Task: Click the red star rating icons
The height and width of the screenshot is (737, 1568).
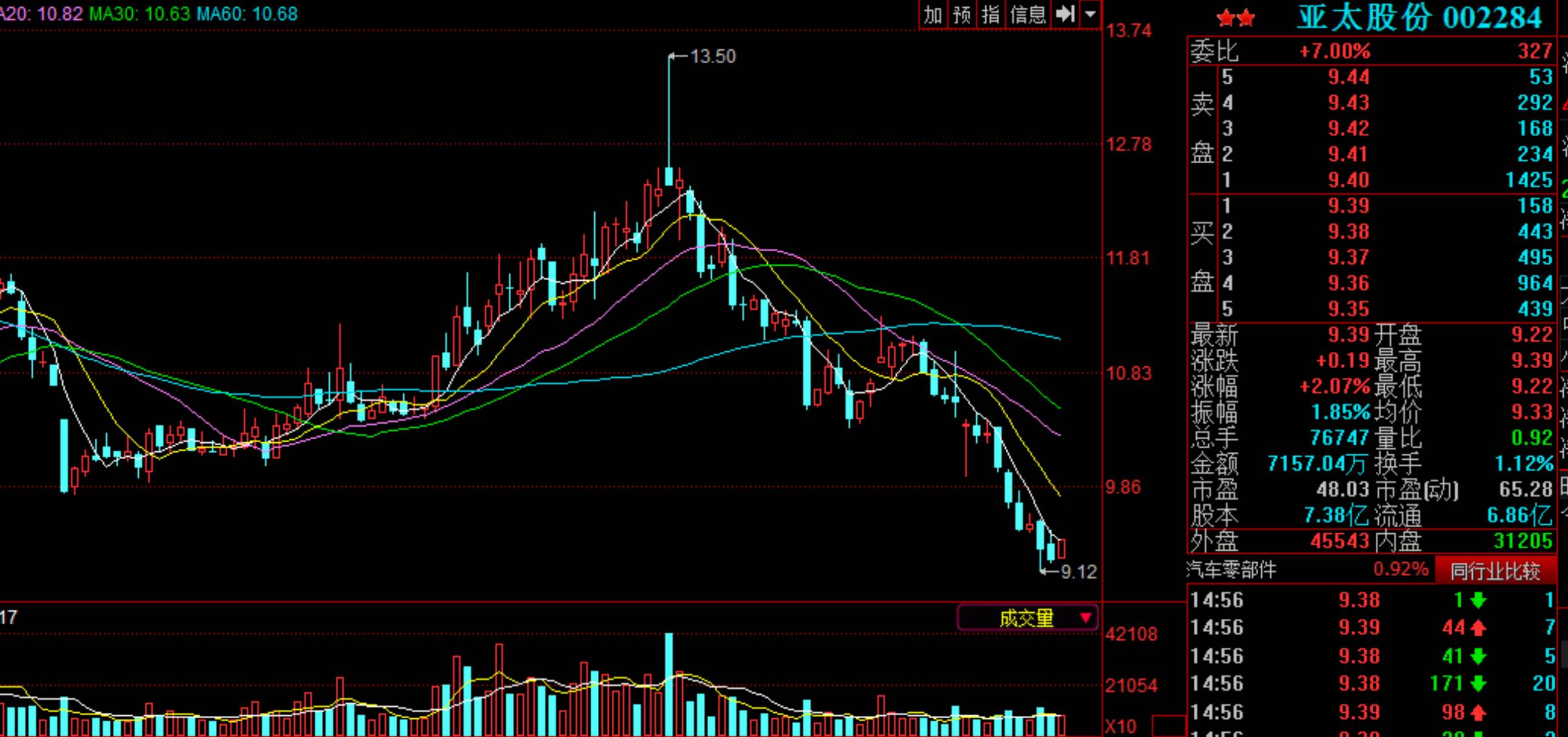Action: [1236, 18]
